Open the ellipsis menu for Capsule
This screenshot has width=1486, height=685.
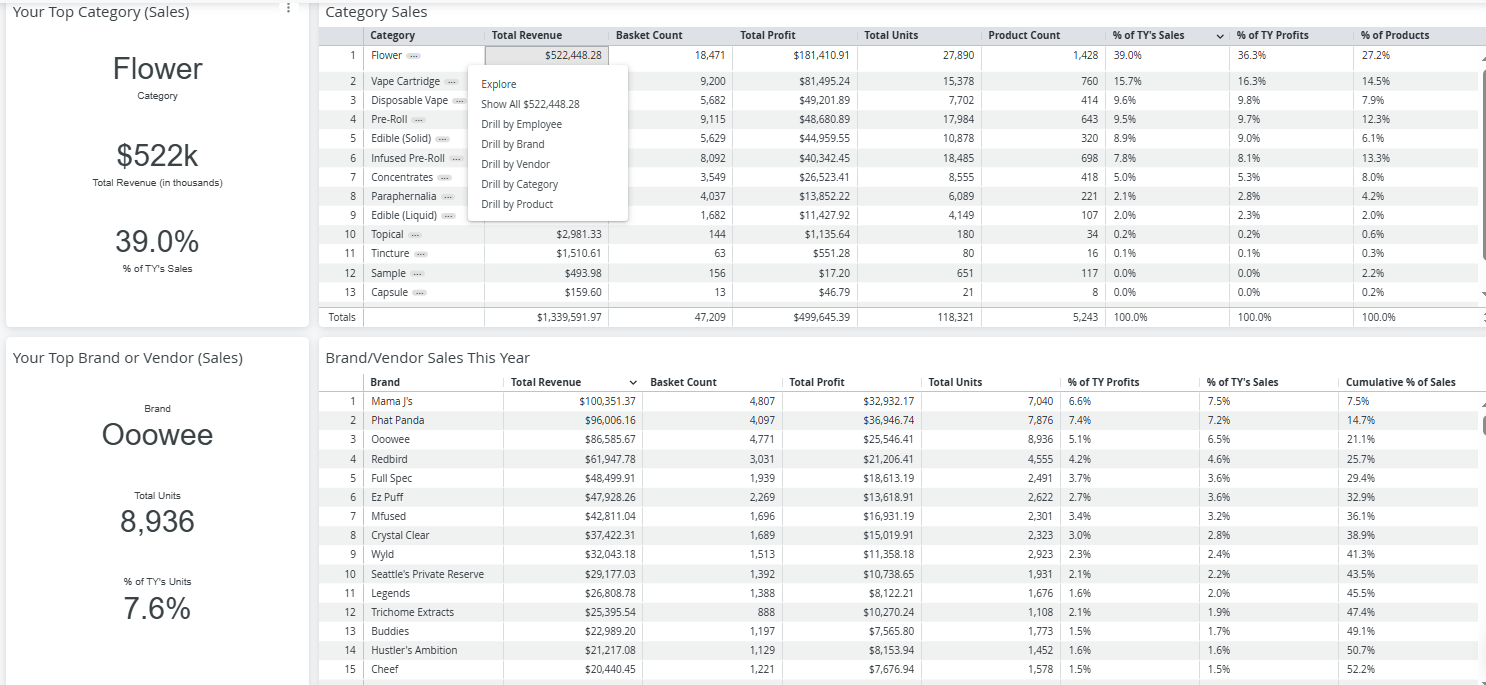[x=420, y=293]
